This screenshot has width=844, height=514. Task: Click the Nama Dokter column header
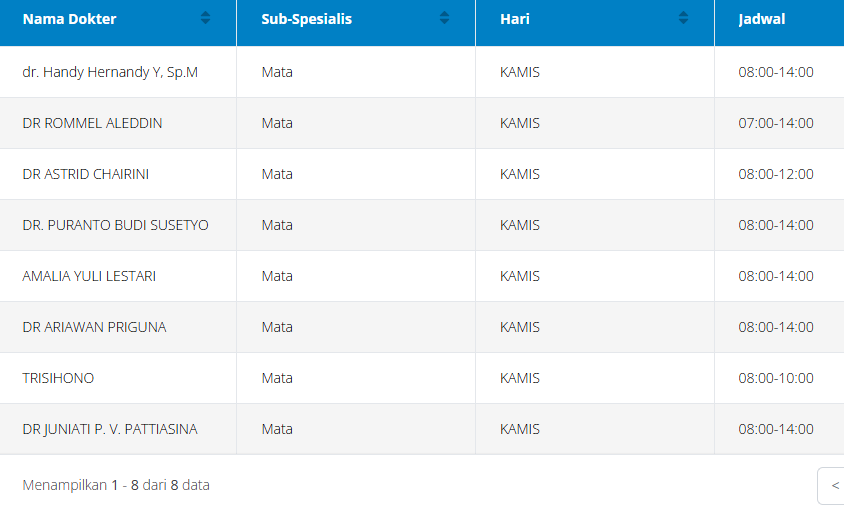tap(70, 19)
